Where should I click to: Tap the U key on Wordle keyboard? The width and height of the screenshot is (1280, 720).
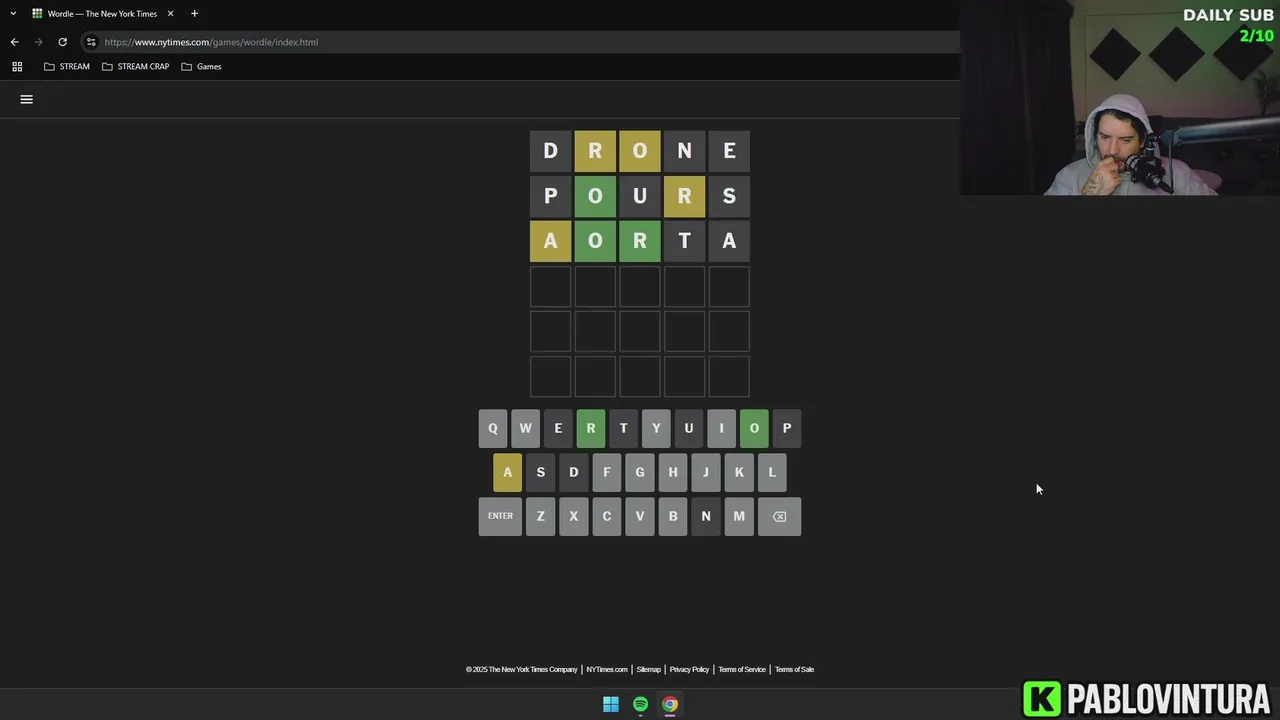(688, 428)
